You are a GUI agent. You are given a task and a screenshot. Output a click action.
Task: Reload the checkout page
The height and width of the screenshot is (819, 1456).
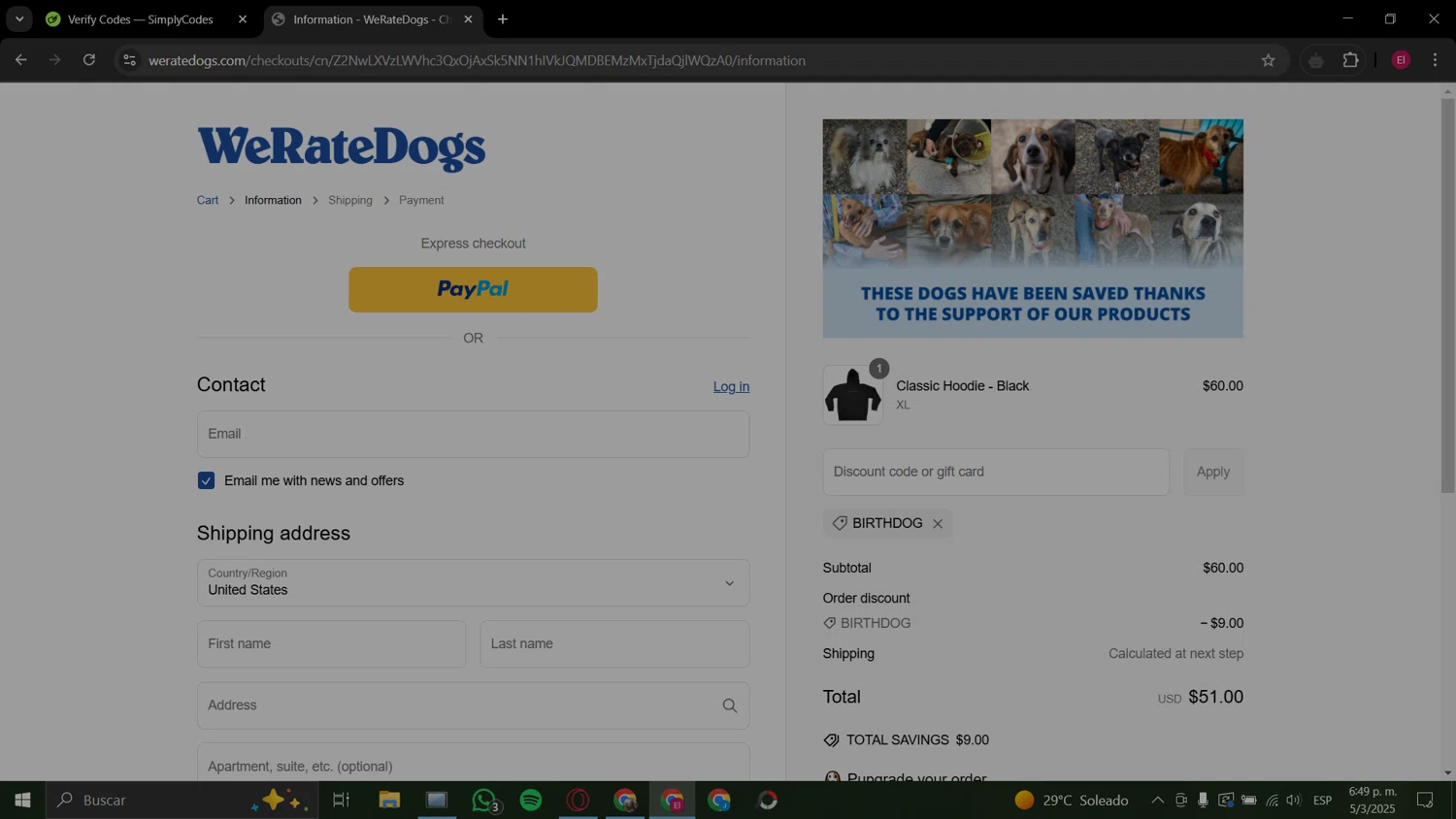pyautogui.click(x=89, y=60)
